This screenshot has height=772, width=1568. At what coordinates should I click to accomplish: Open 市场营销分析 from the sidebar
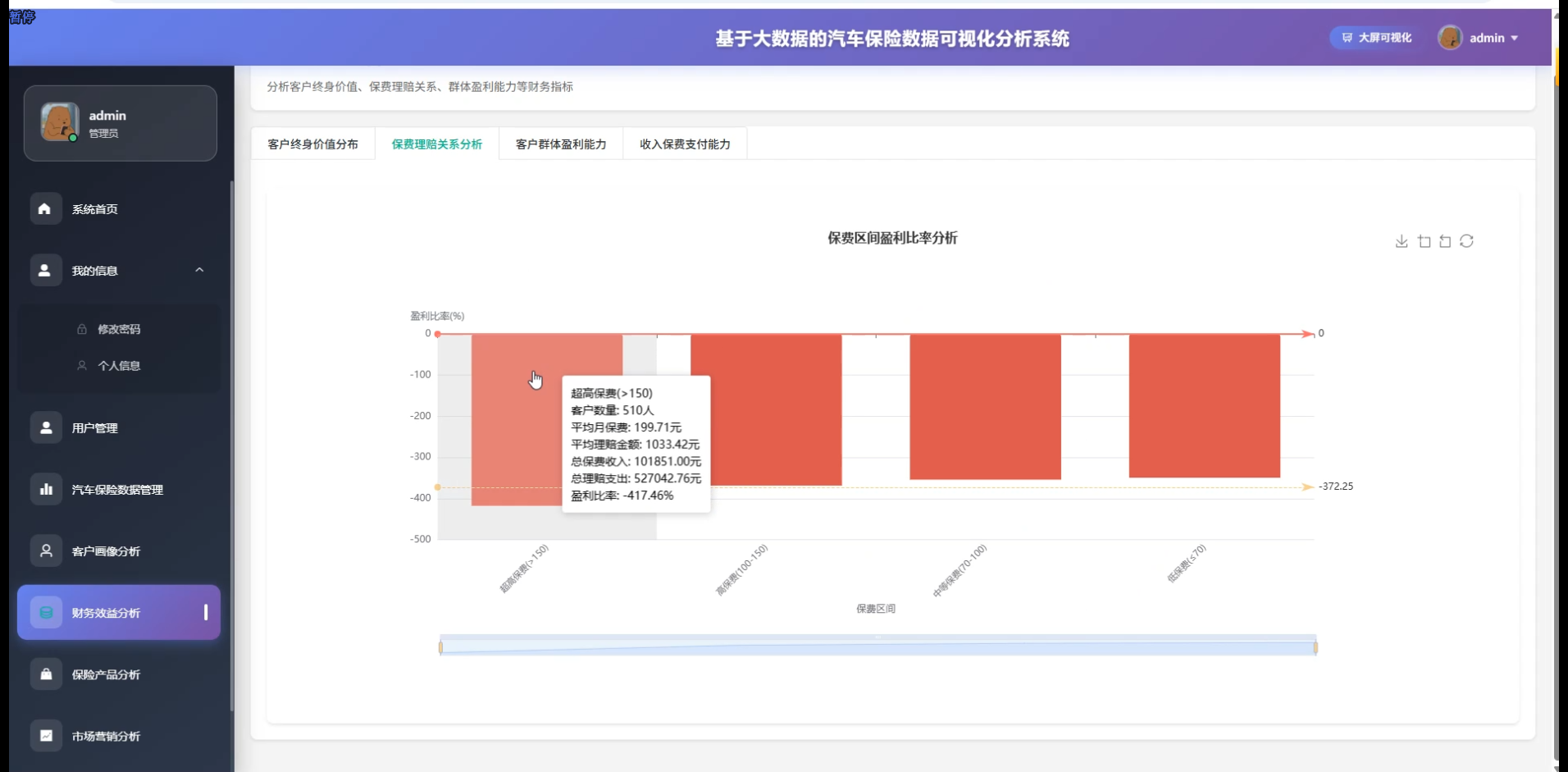[x=119, y=736]
